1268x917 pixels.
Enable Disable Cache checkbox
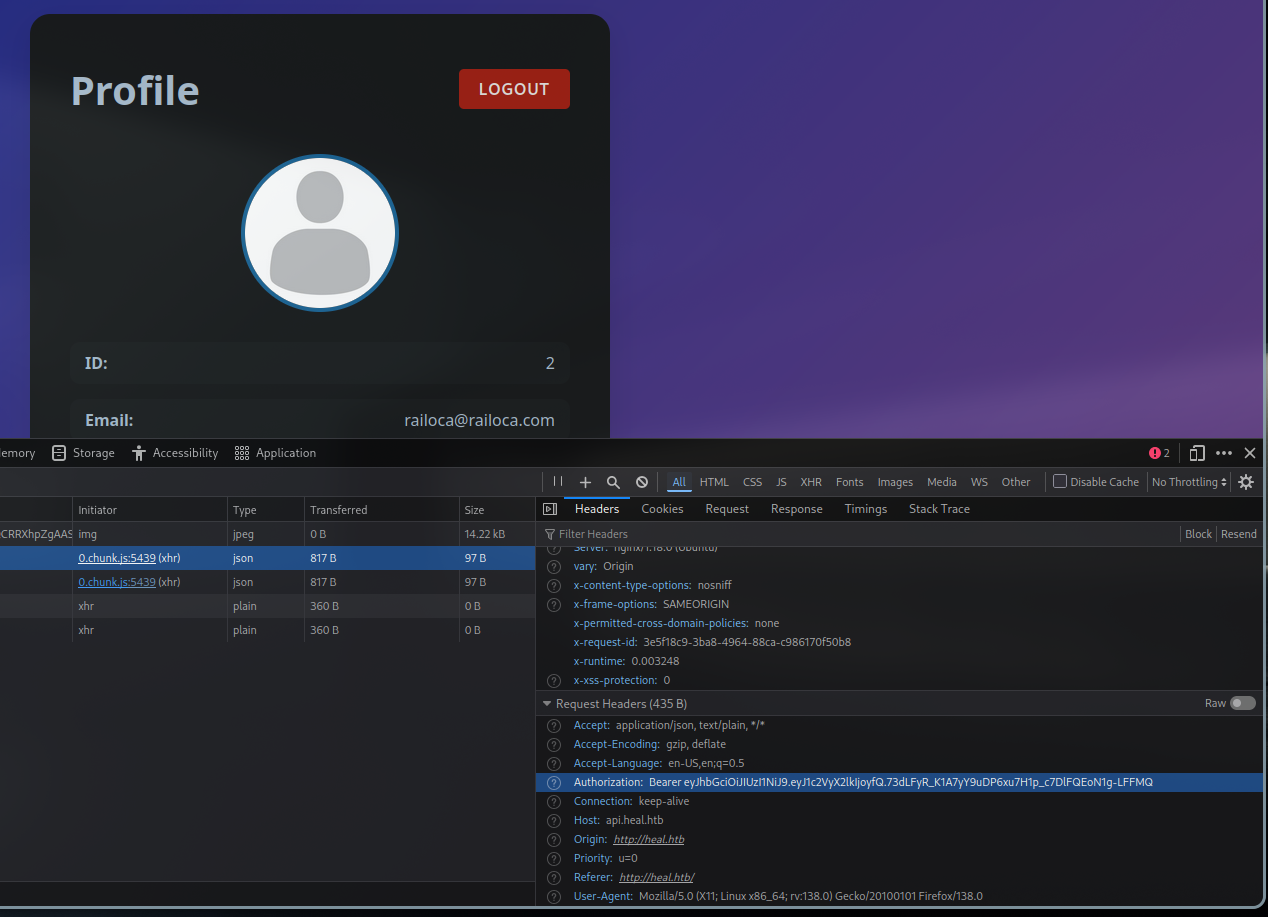[1060, 481]
